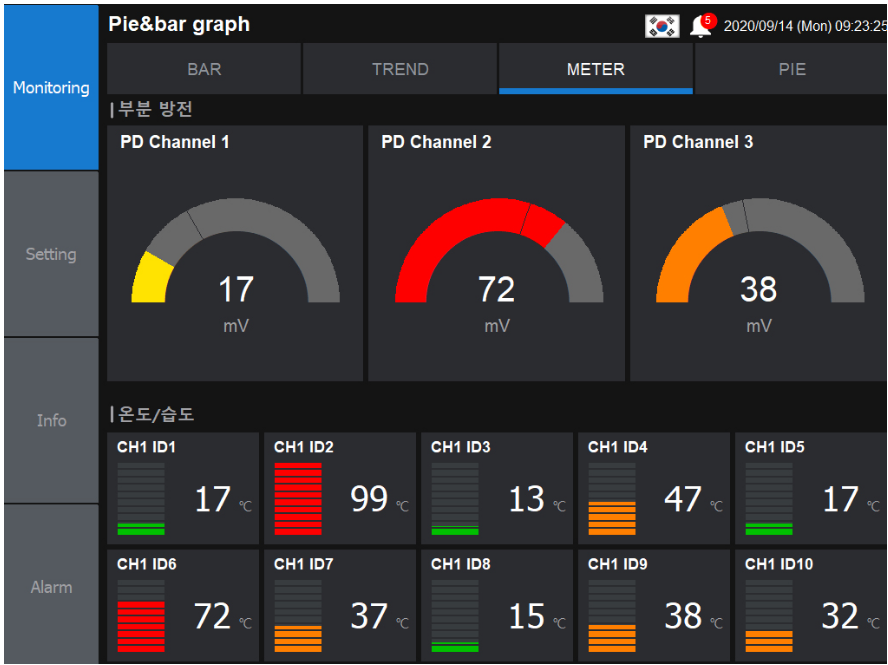This screenshot has width=888, height=665.
Task: Open the PIE tab
Action: coord(791,69)
